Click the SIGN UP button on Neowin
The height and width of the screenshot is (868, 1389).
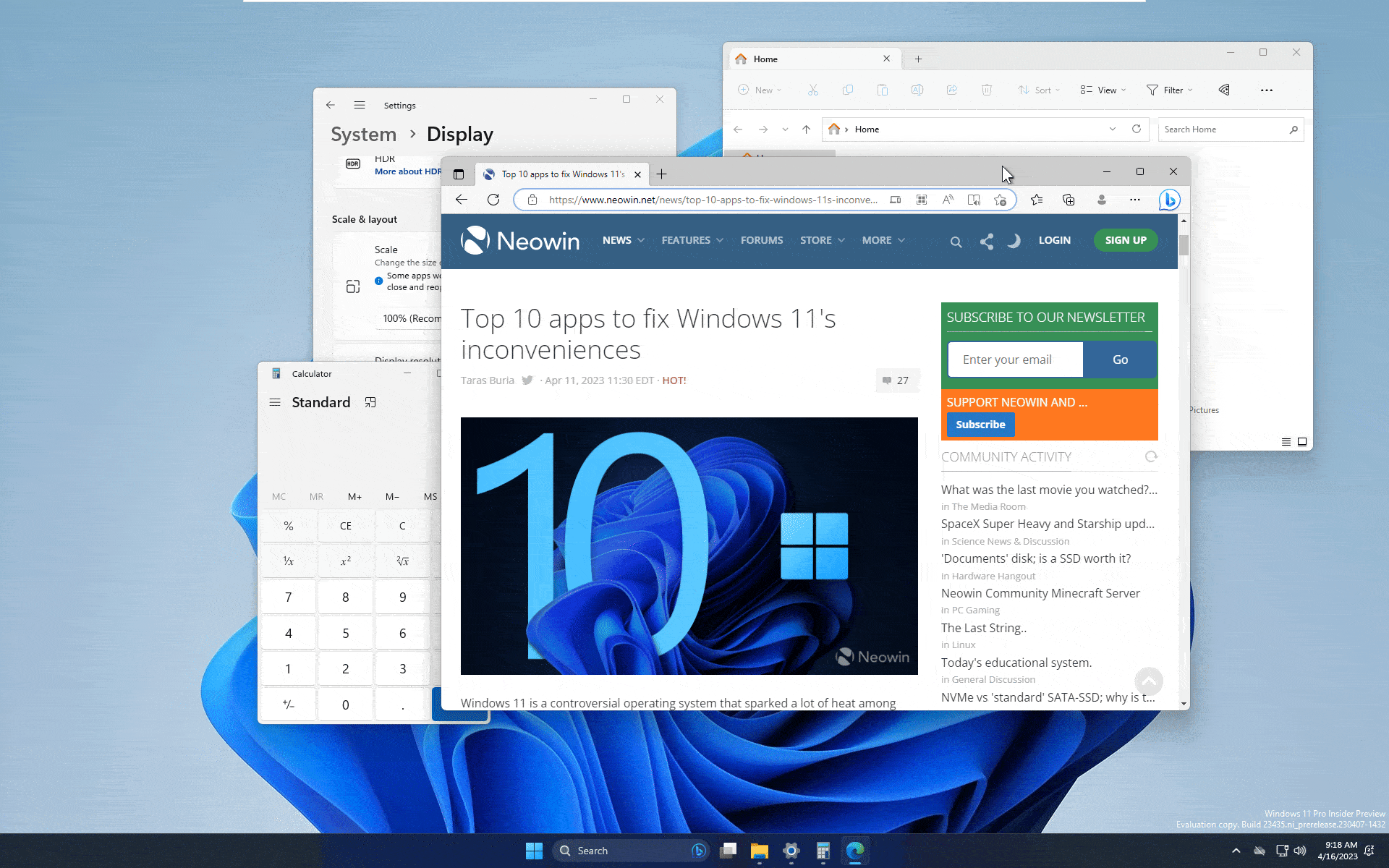pos(1124,240)
